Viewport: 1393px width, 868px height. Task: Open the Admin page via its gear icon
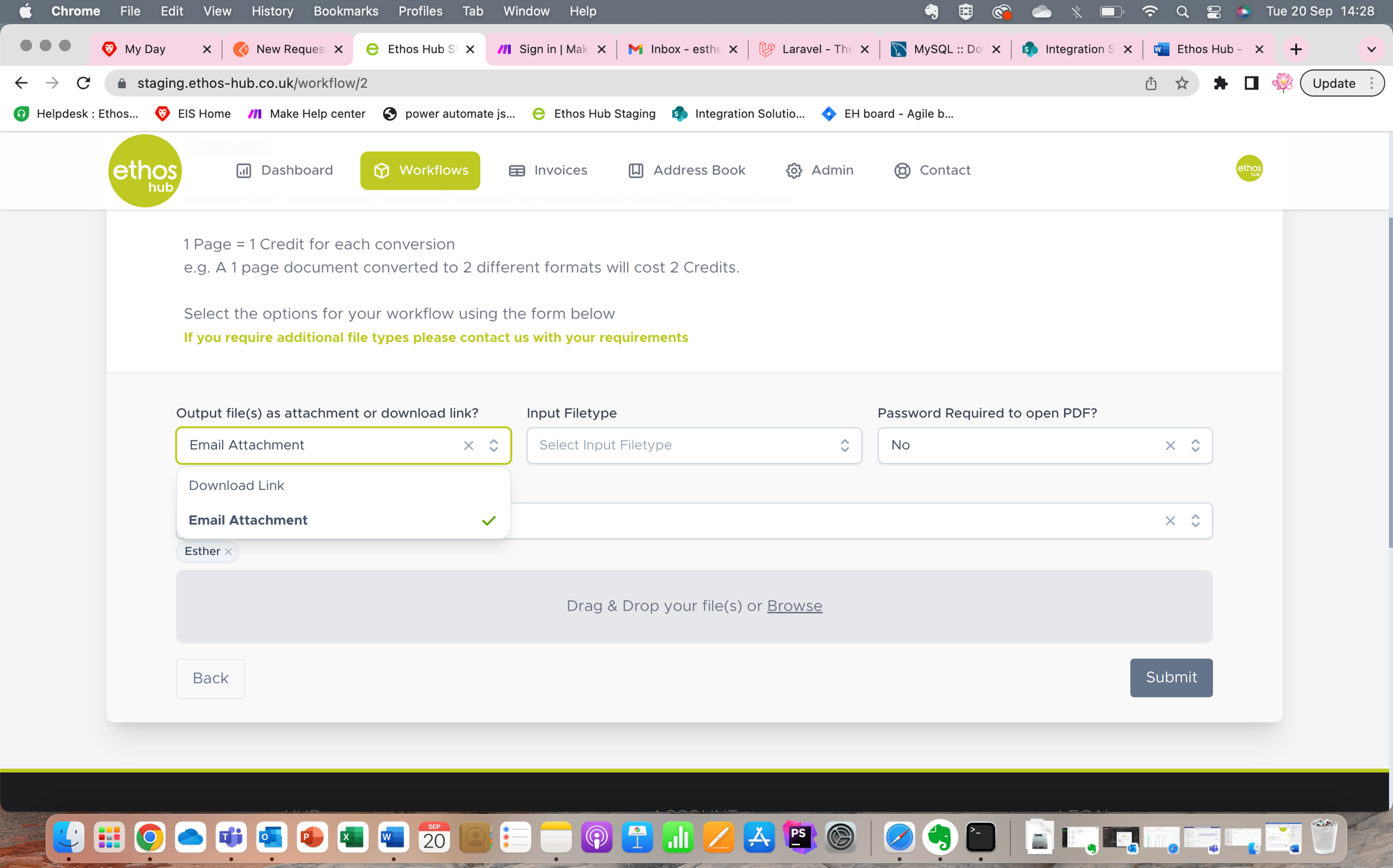tap(794, 170)
